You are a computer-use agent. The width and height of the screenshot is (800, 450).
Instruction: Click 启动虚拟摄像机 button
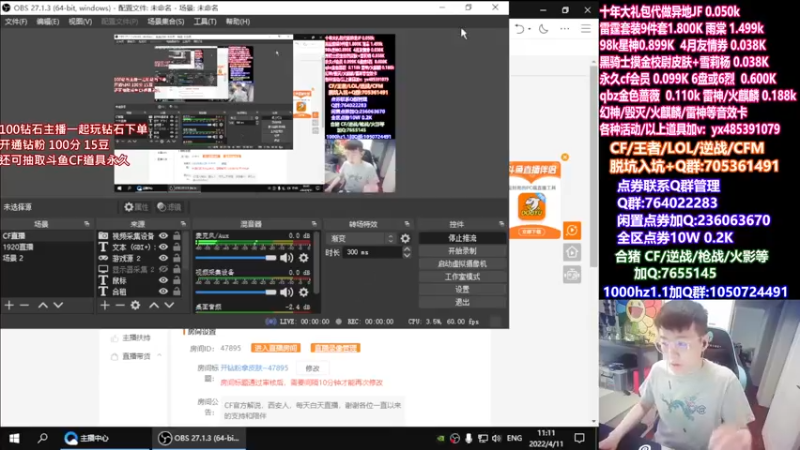(x=462, y=264)
